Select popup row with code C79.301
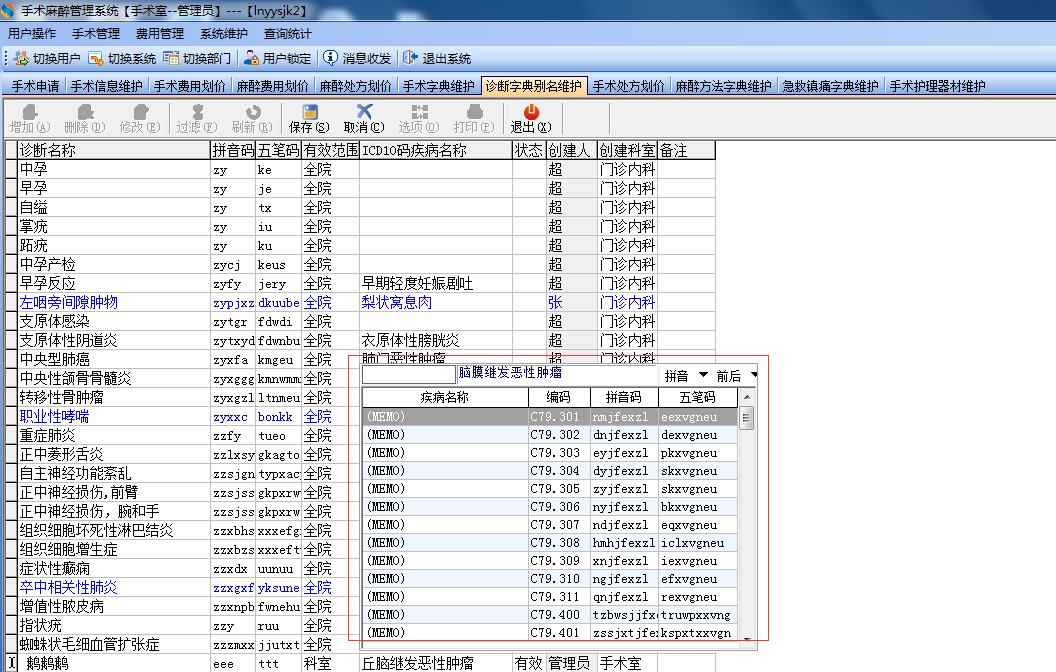 550,417
